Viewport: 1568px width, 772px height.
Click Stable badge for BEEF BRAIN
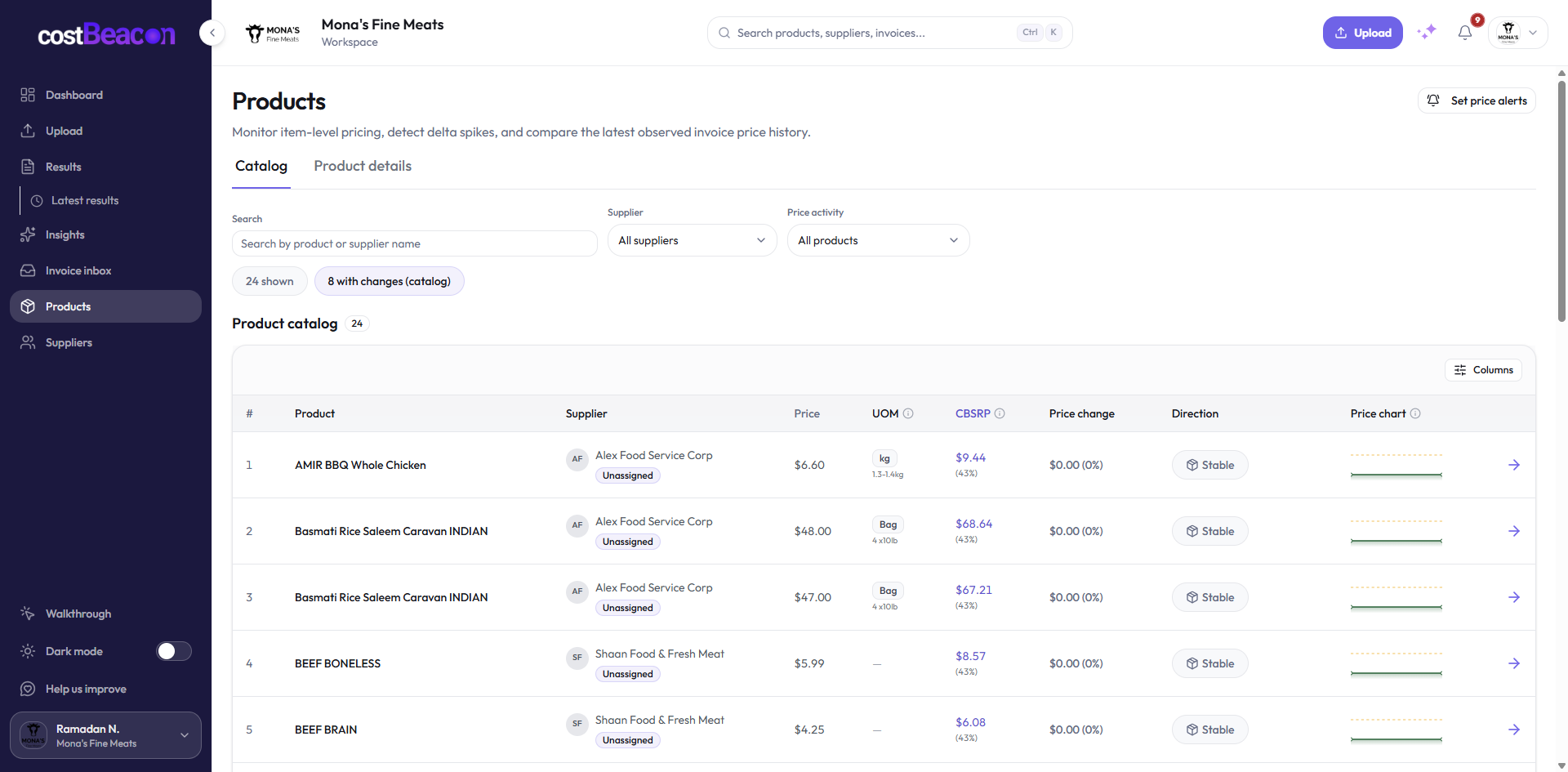tap(1209, 730)
